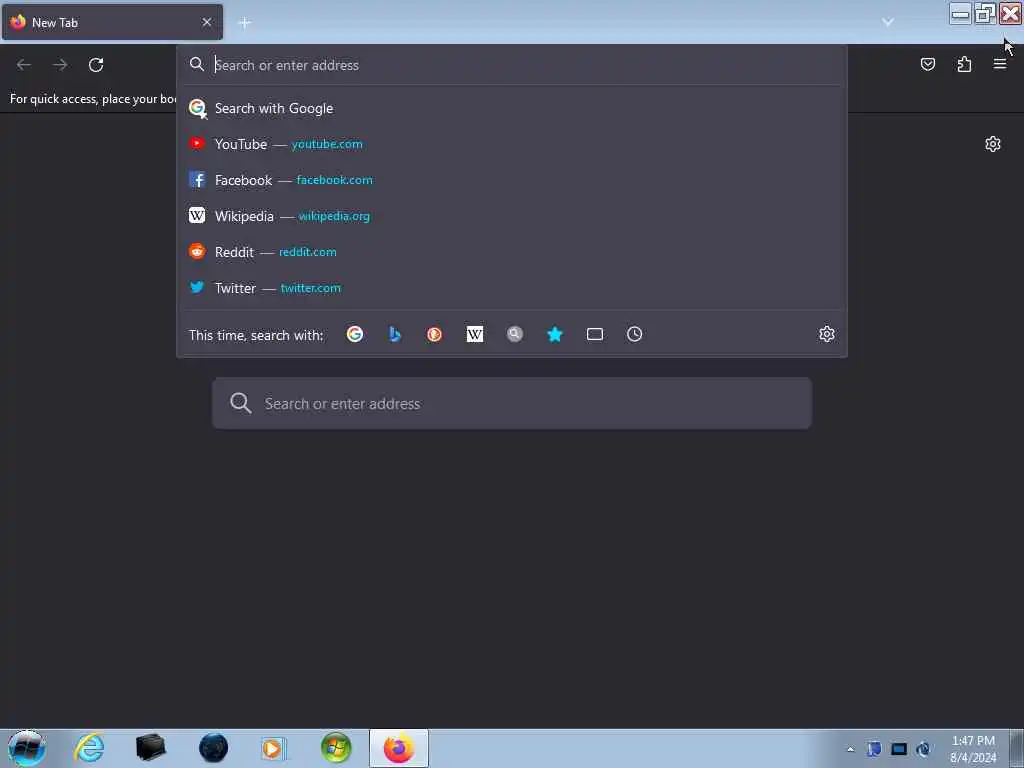Search open tabs using the tab icon

[x=595, y=334]
